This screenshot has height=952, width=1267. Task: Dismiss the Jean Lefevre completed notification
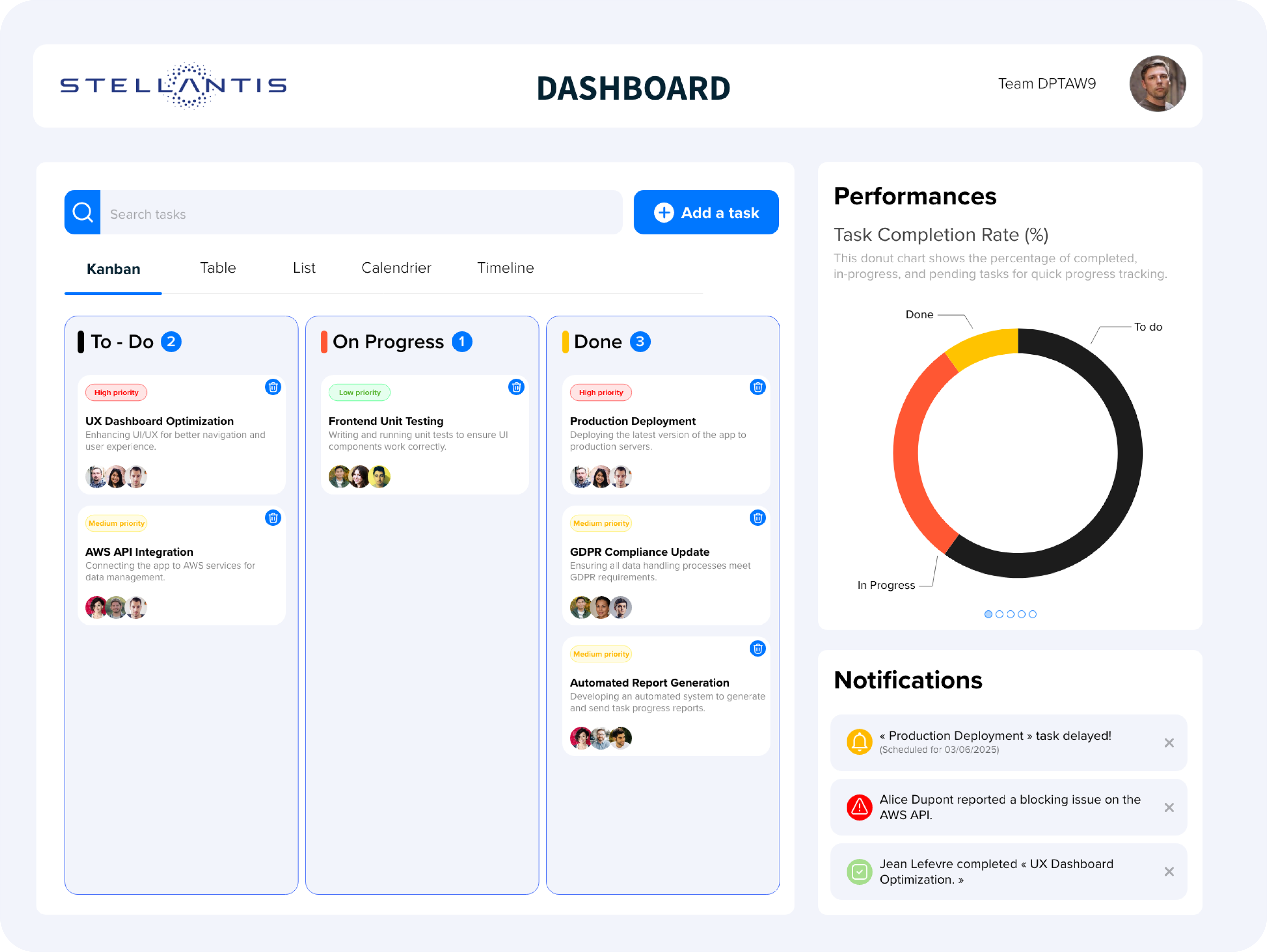1169,872
